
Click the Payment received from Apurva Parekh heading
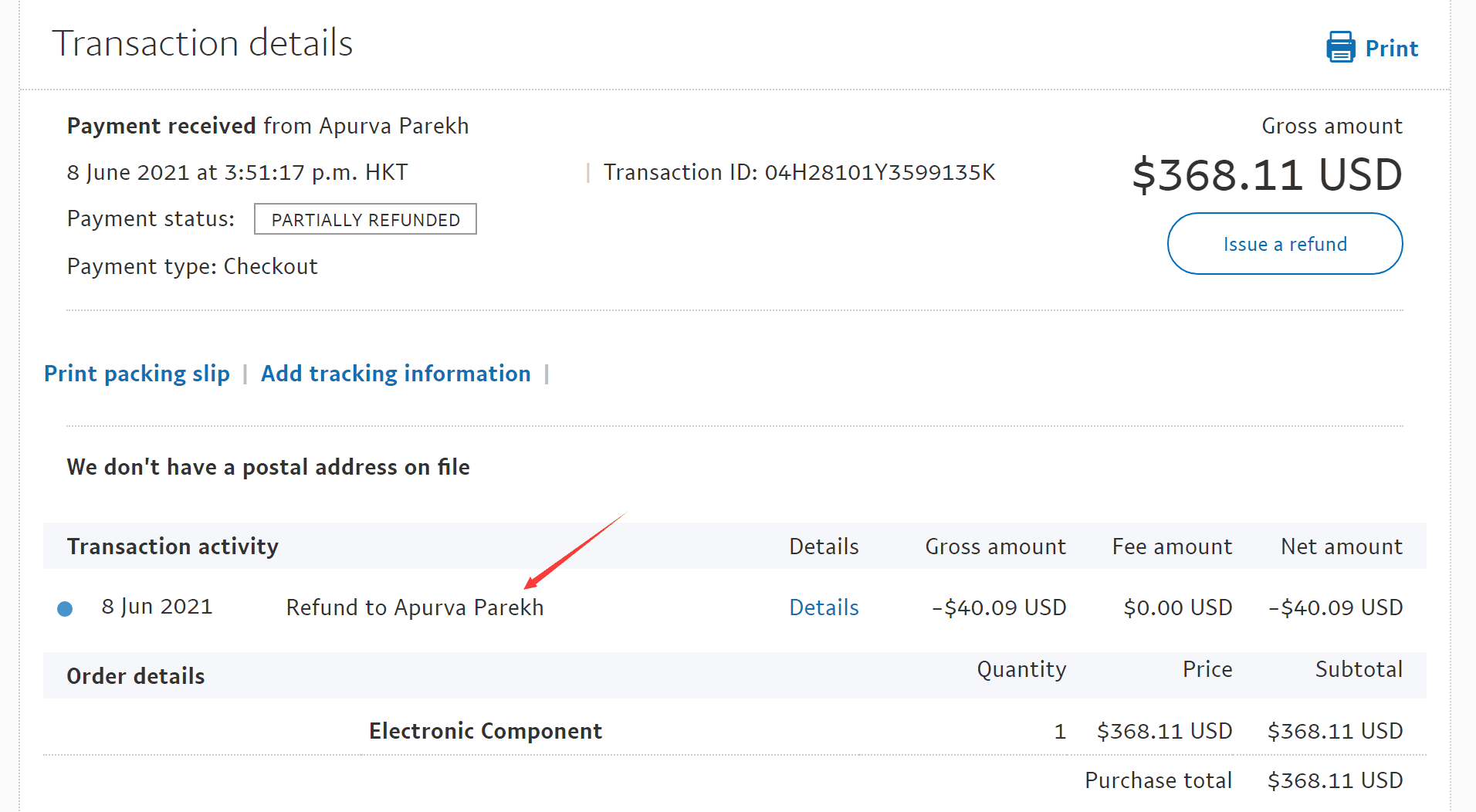268,126
